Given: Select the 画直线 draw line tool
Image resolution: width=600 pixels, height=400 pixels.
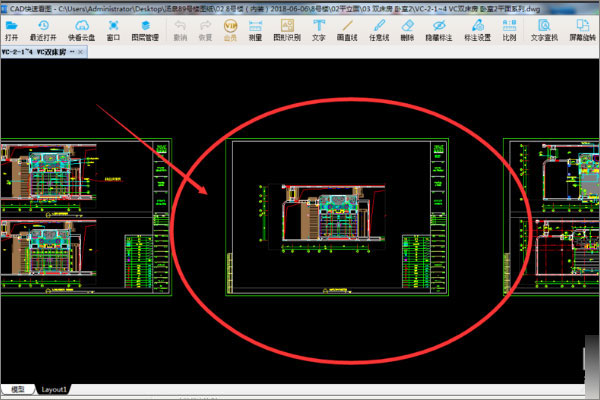Looking at the screenshot, I should point(347,27).
